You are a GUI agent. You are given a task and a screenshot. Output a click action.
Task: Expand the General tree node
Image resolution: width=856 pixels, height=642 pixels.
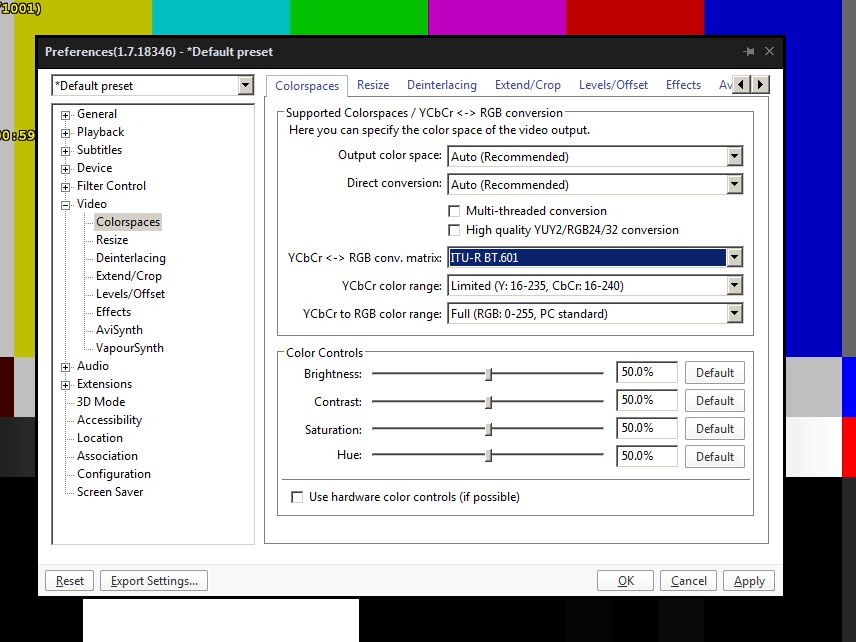coord(66,115)
